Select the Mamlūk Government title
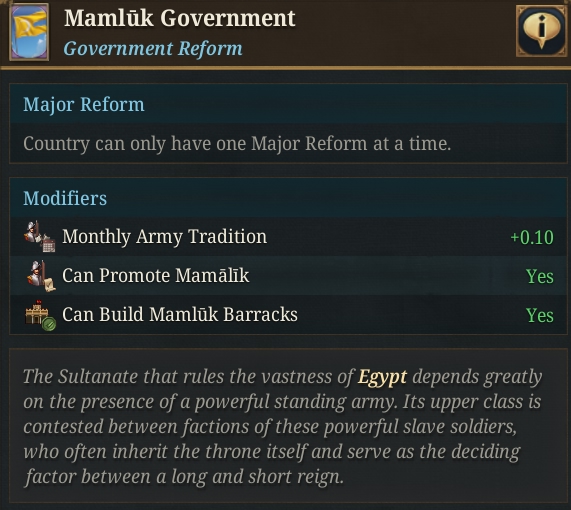 180,18
